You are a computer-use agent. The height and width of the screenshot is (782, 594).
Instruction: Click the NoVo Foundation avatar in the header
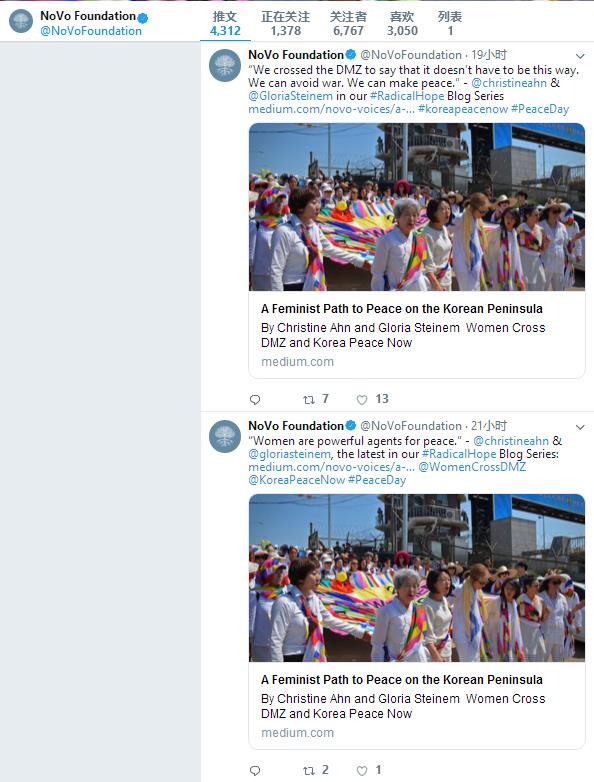(21, 21)
